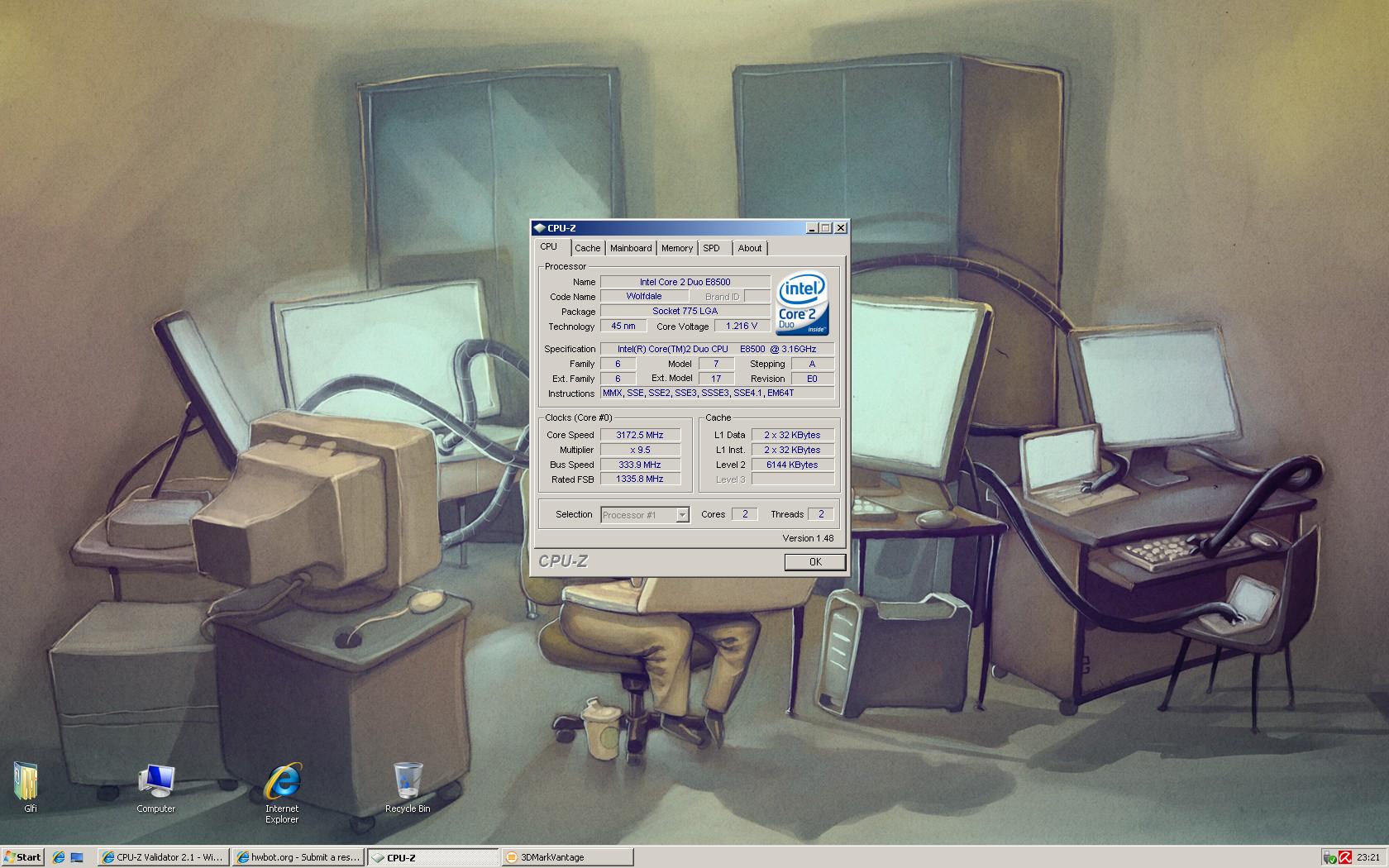Switch to the Cache tab
This screenshot has width=1389, height=868.
[x=588, y=248]
